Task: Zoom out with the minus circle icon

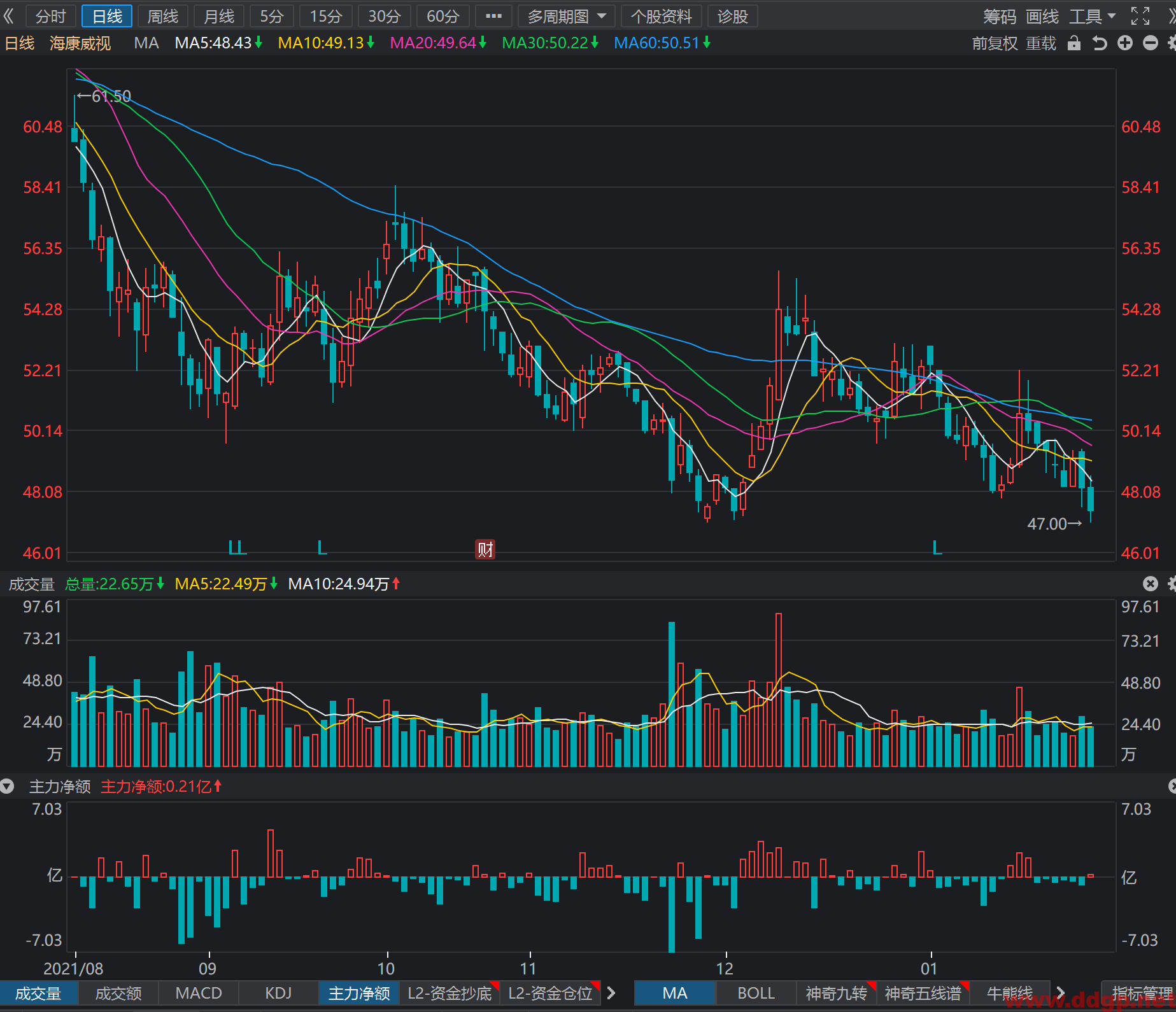Action: (x=1151, y=43)
